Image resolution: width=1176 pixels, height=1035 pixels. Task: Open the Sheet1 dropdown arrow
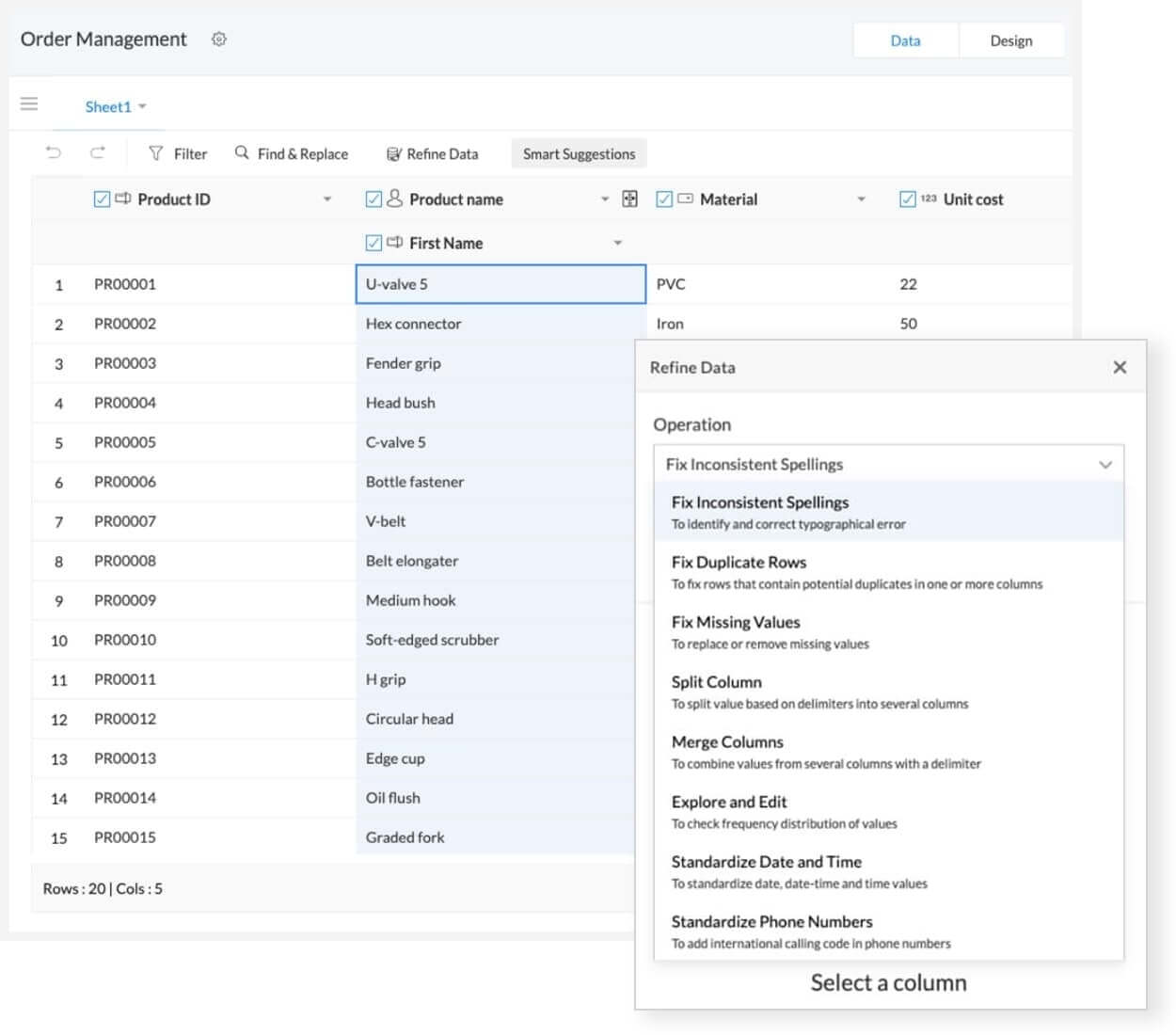[142, 106]
